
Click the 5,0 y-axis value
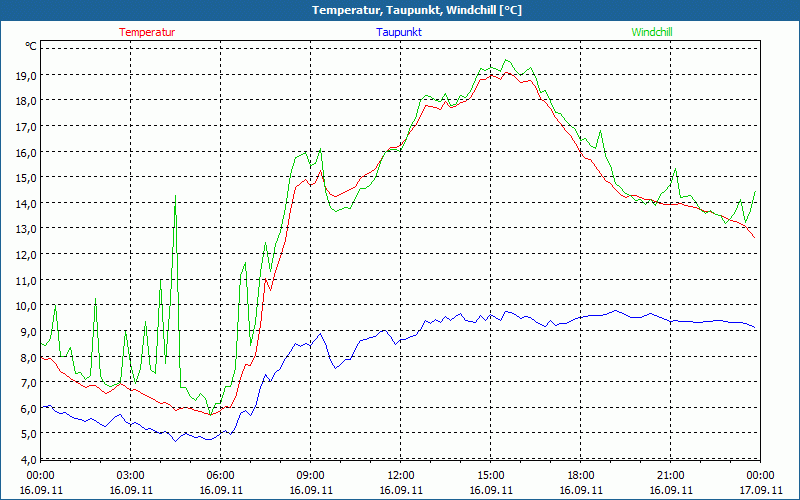point(28,434)
